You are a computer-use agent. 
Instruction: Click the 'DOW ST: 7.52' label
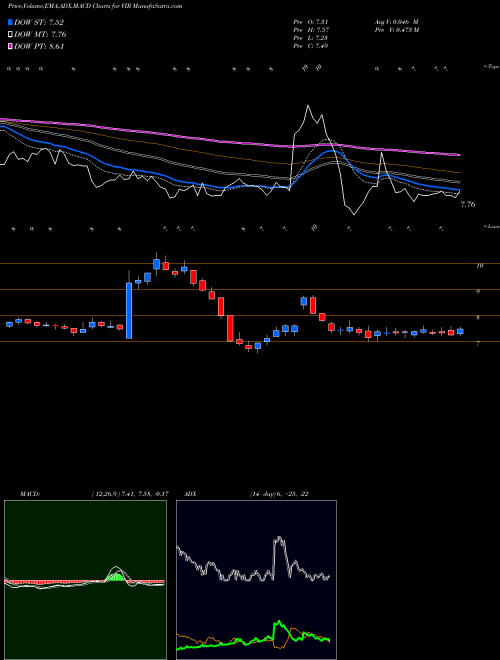(x=39, y=22)
